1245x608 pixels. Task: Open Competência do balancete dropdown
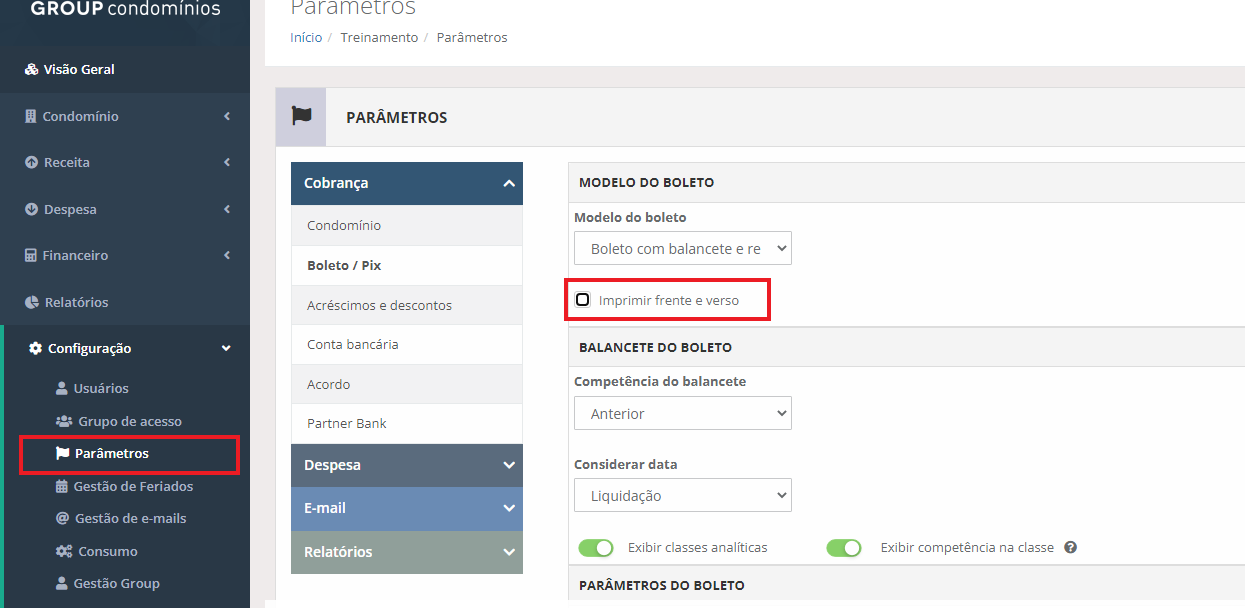(683, 413)
